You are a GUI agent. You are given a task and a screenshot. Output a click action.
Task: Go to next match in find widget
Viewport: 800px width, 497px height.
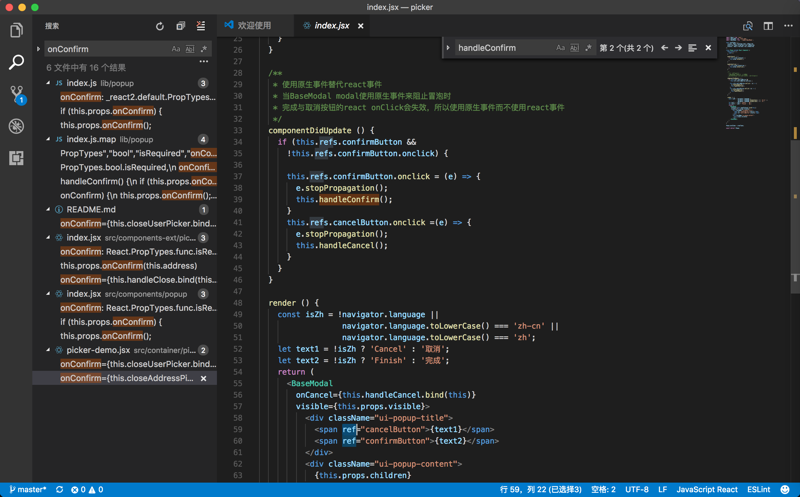point(678,48)
